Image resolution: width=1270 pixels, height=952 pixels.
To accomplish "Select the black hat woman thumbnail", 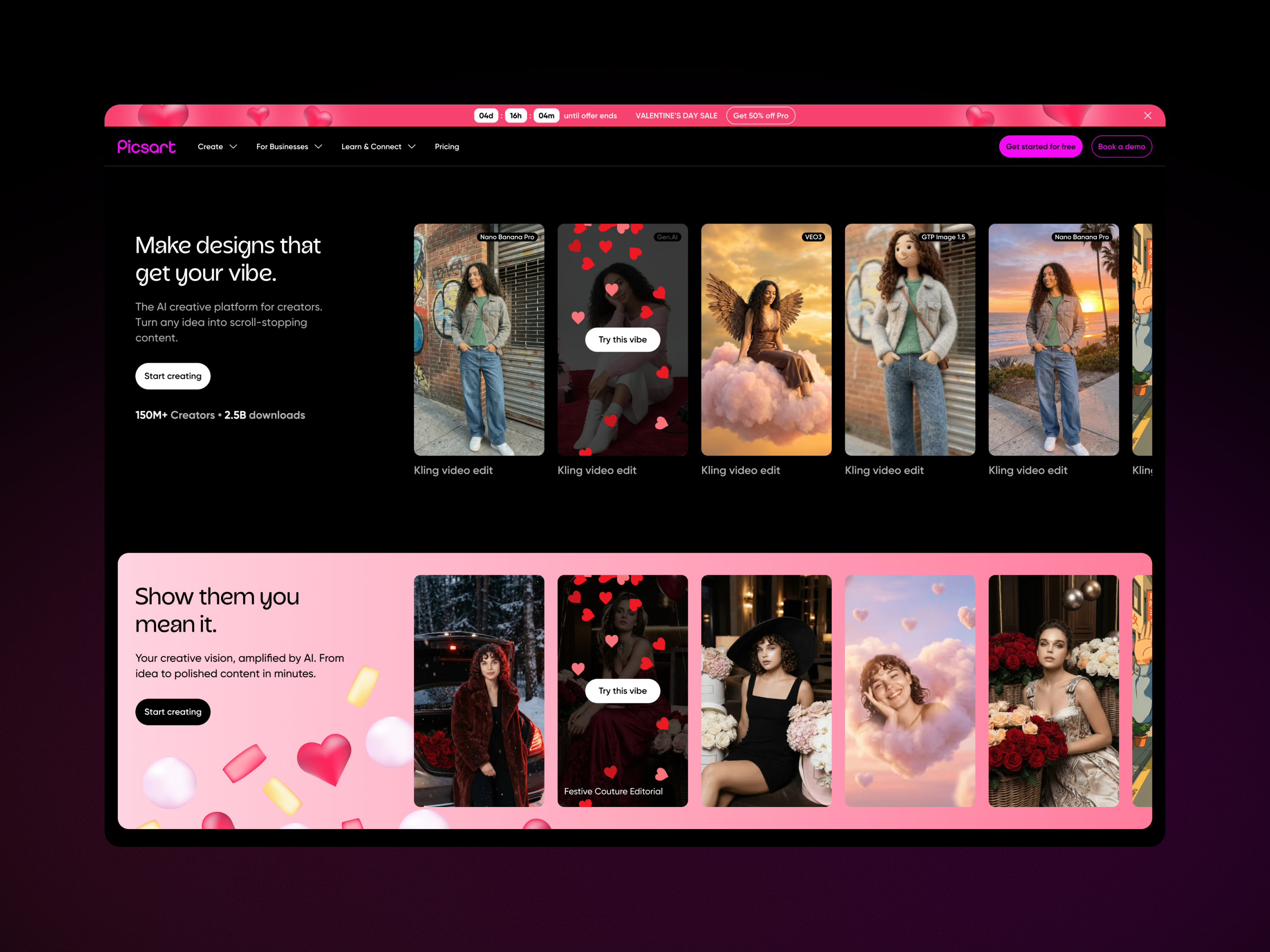I will tap(766, 691).
